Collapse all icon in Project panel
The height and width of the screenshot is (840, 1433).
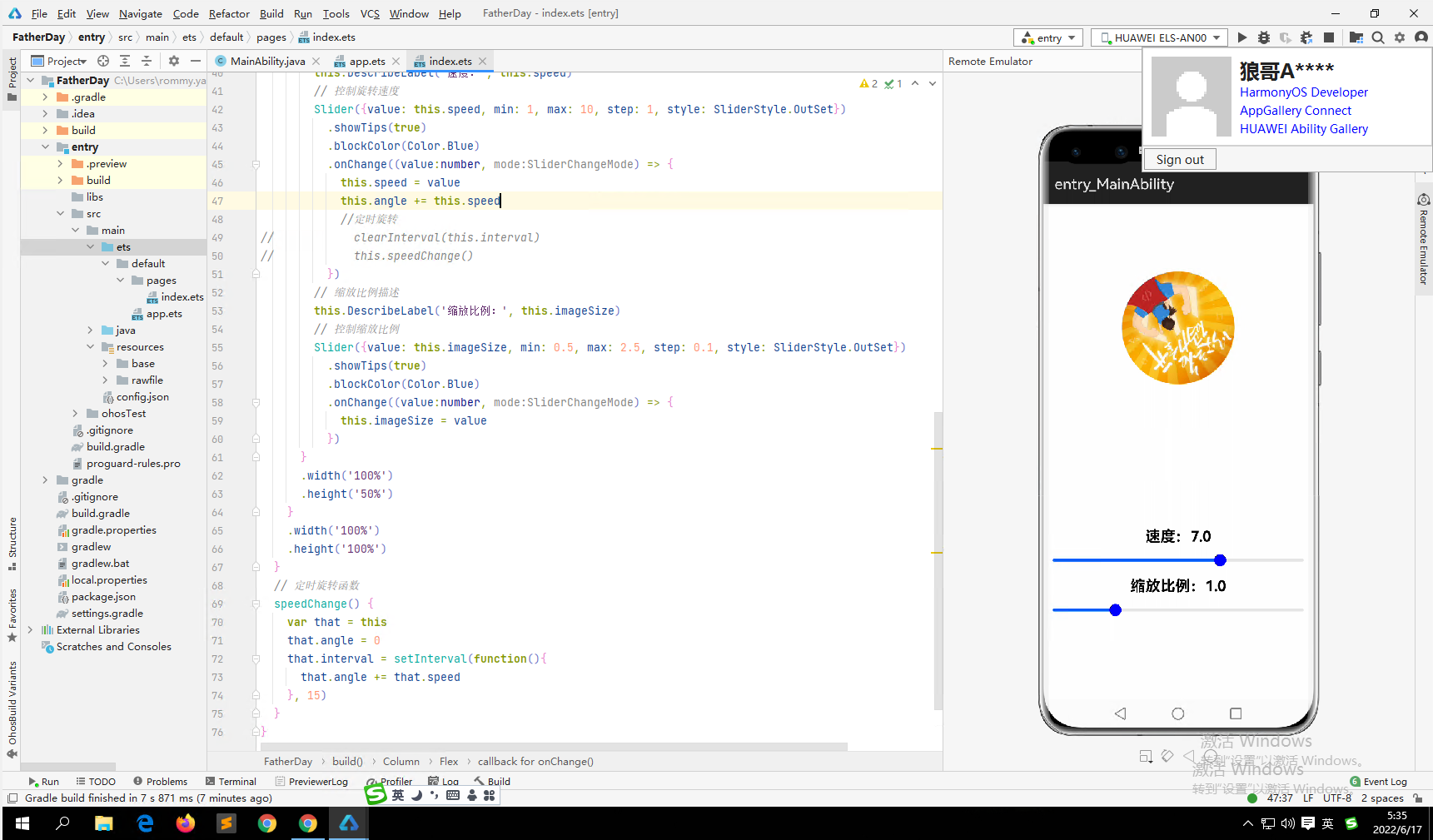pos(147,61)
